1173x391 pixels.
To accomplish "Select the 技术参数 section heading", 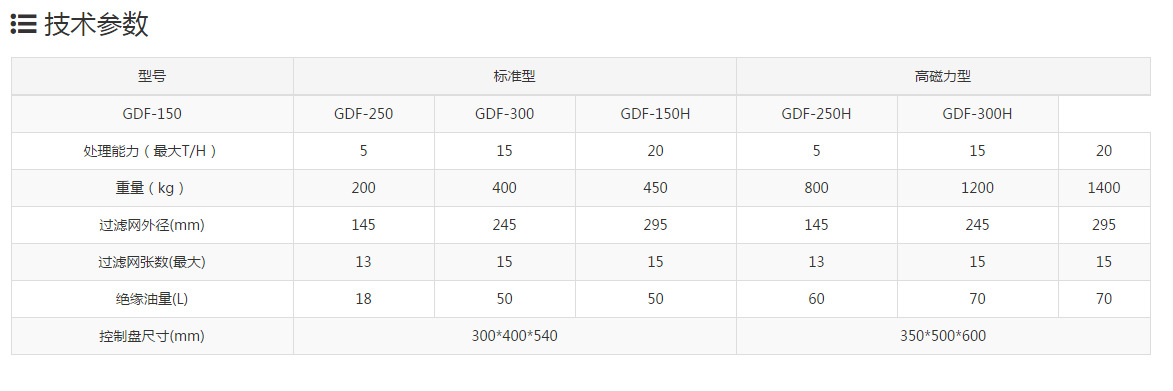I will [97, 25].
